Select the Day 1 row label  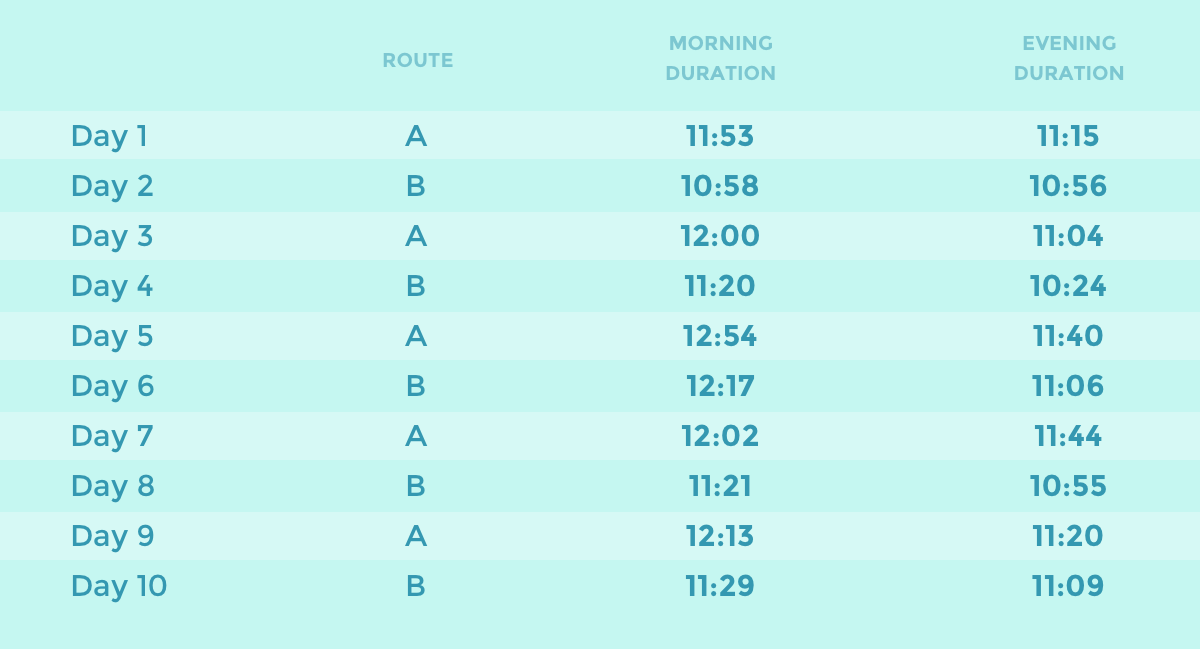point(109,136)
